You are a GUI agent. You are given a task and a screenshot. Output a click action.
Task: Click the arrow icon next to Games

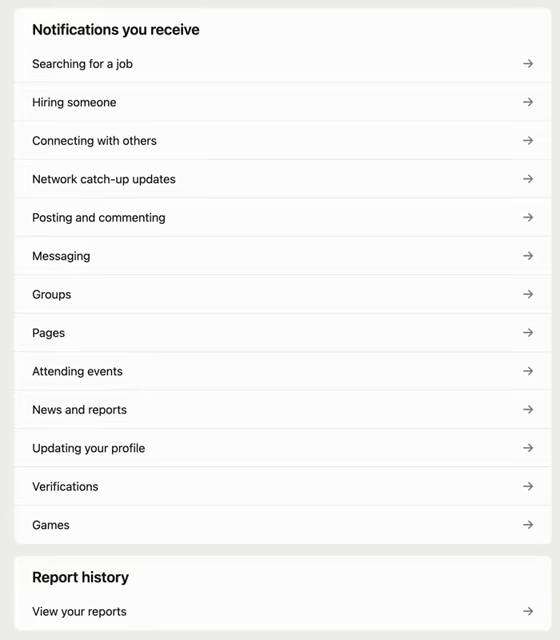tap(528, 524)
